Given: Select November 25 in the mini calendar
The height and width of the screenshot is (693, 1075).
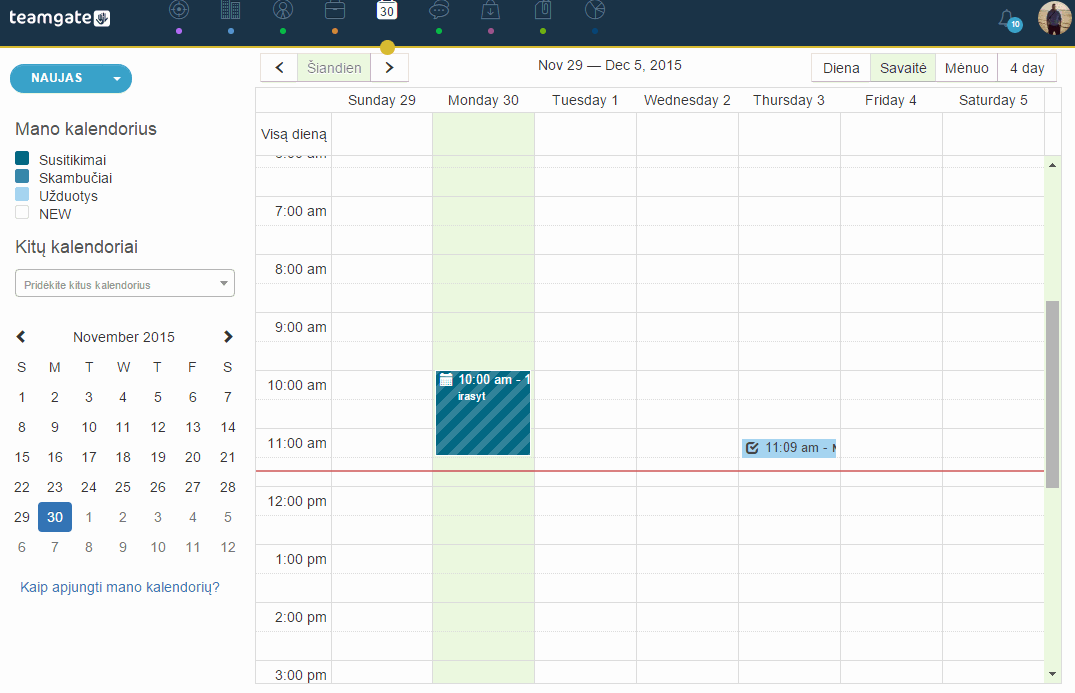Looking at the screenshot, I should tap(123, 487).
